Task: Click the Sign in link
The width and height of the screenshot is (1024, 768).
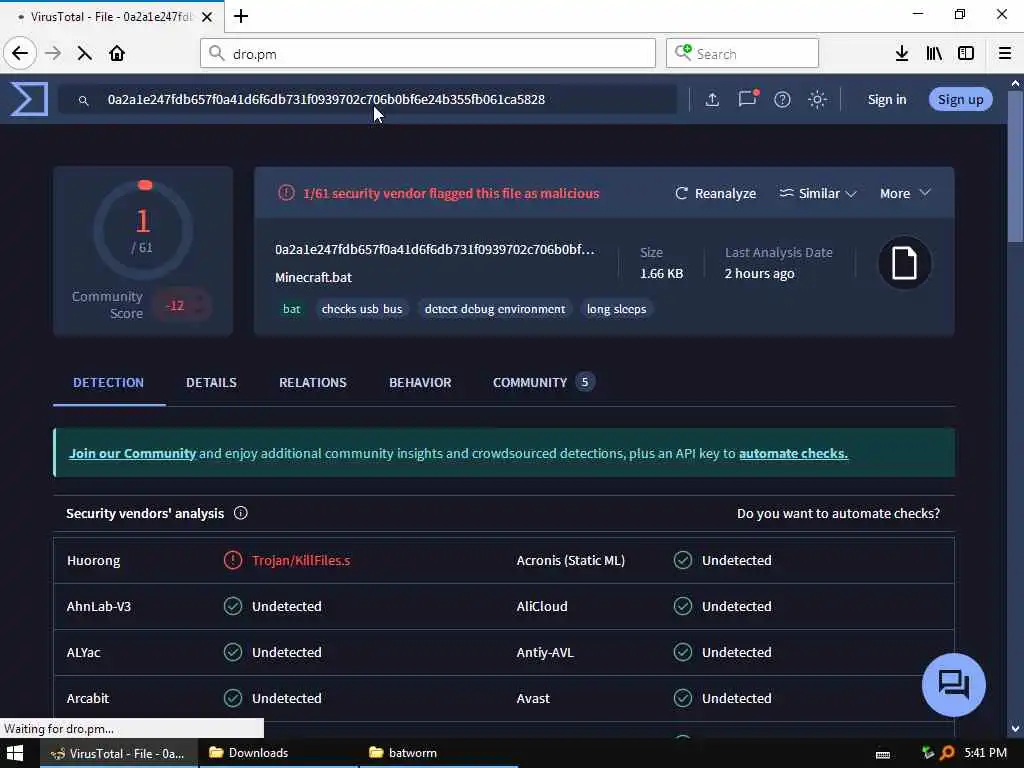Action: point(886,99)
